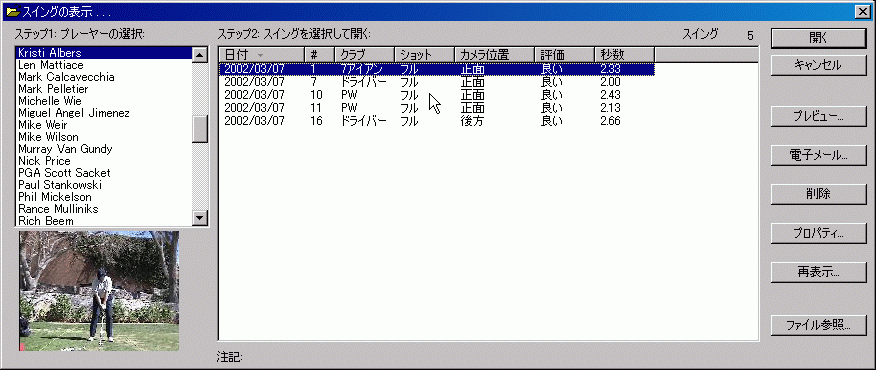Select swing #10 PW row

pos(436,95)
